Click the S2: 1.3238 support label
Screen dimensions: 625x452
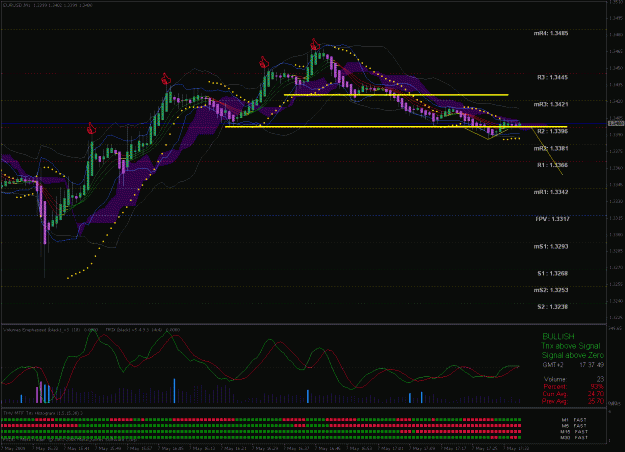[x=552, y=307]
